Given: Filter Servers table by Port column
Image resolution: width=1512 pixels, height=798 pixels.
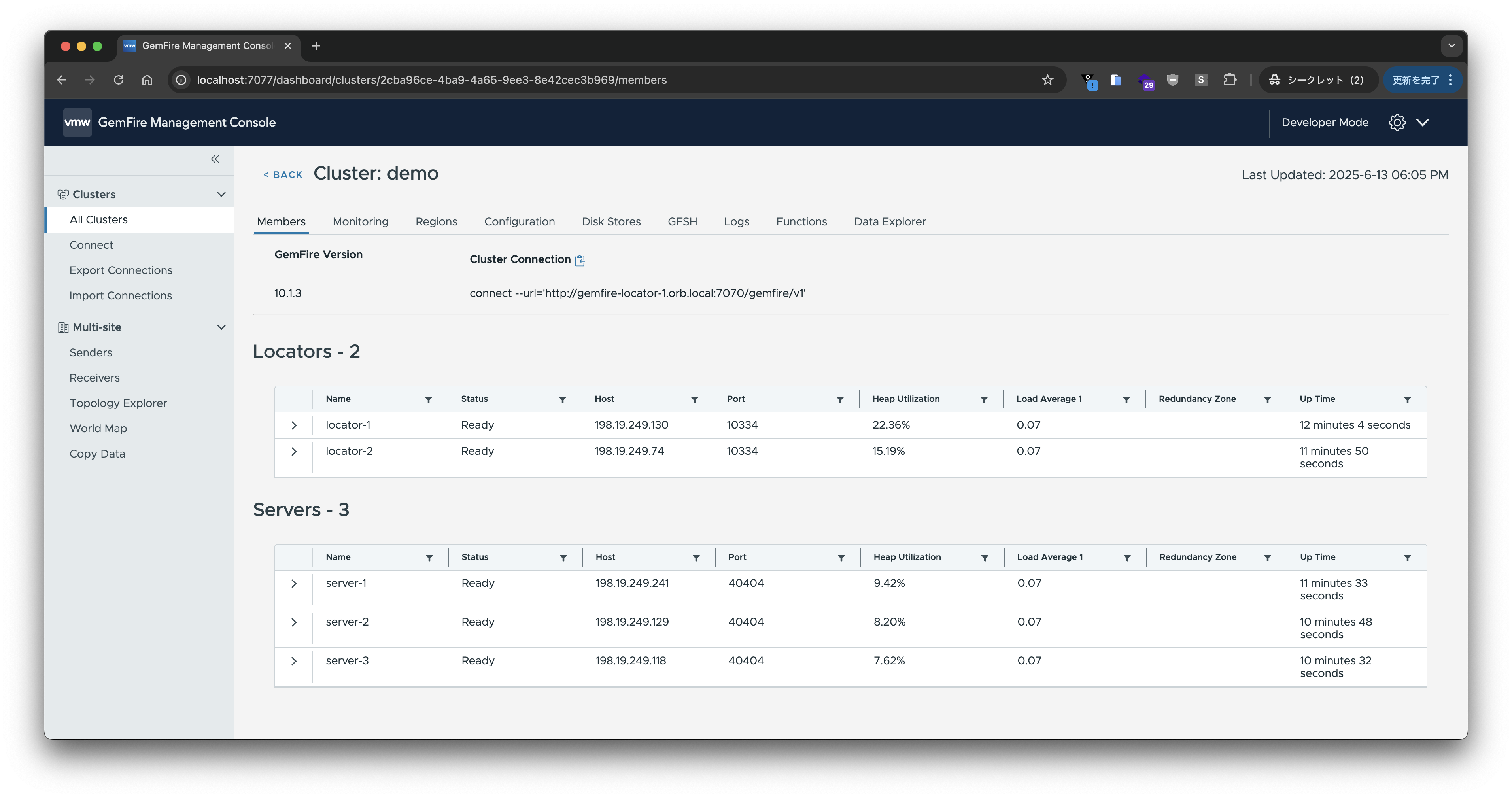Looking at the screenshot, I should pos(841,558).
